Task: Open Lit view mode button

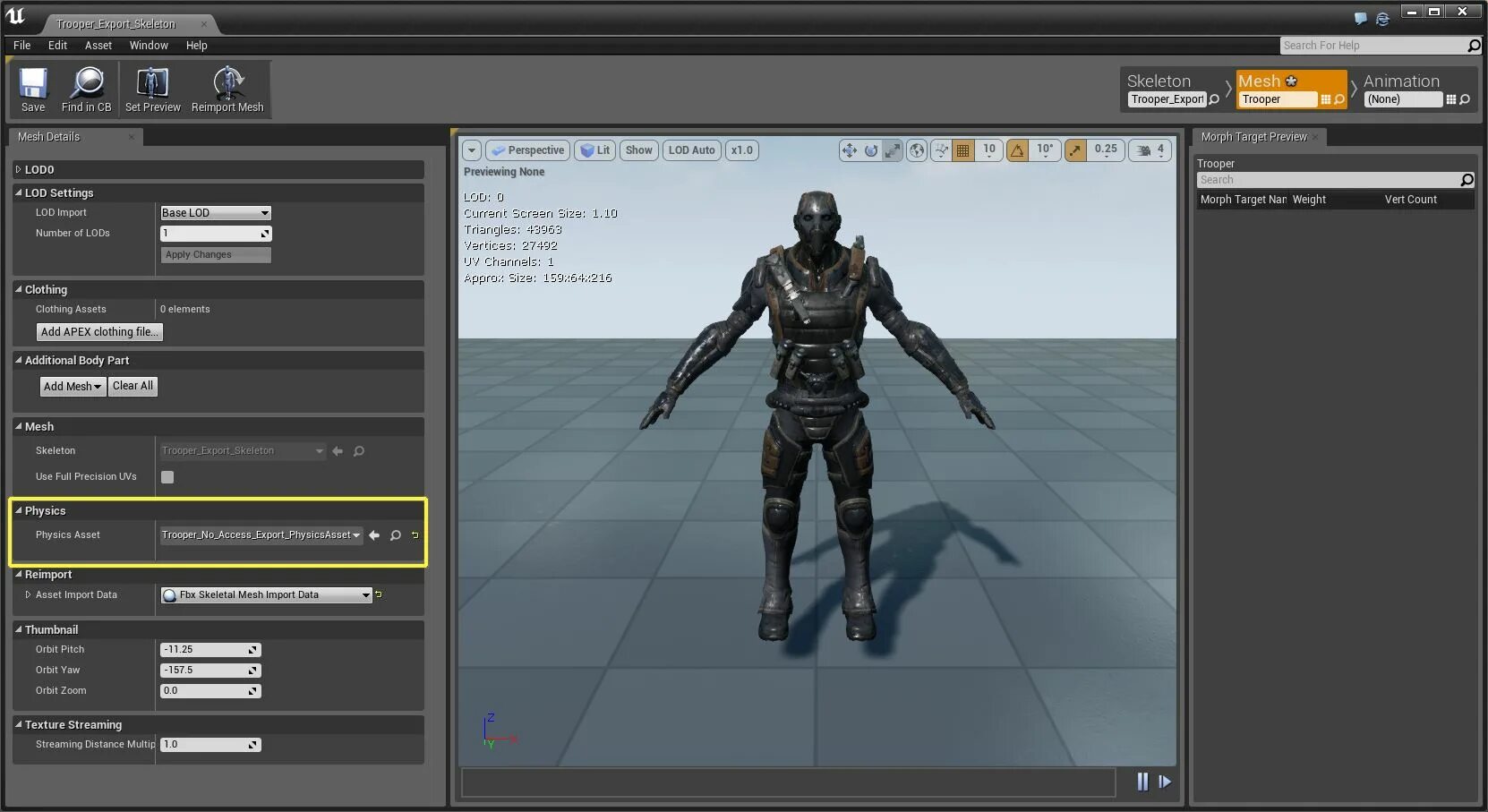Action: 595,150
